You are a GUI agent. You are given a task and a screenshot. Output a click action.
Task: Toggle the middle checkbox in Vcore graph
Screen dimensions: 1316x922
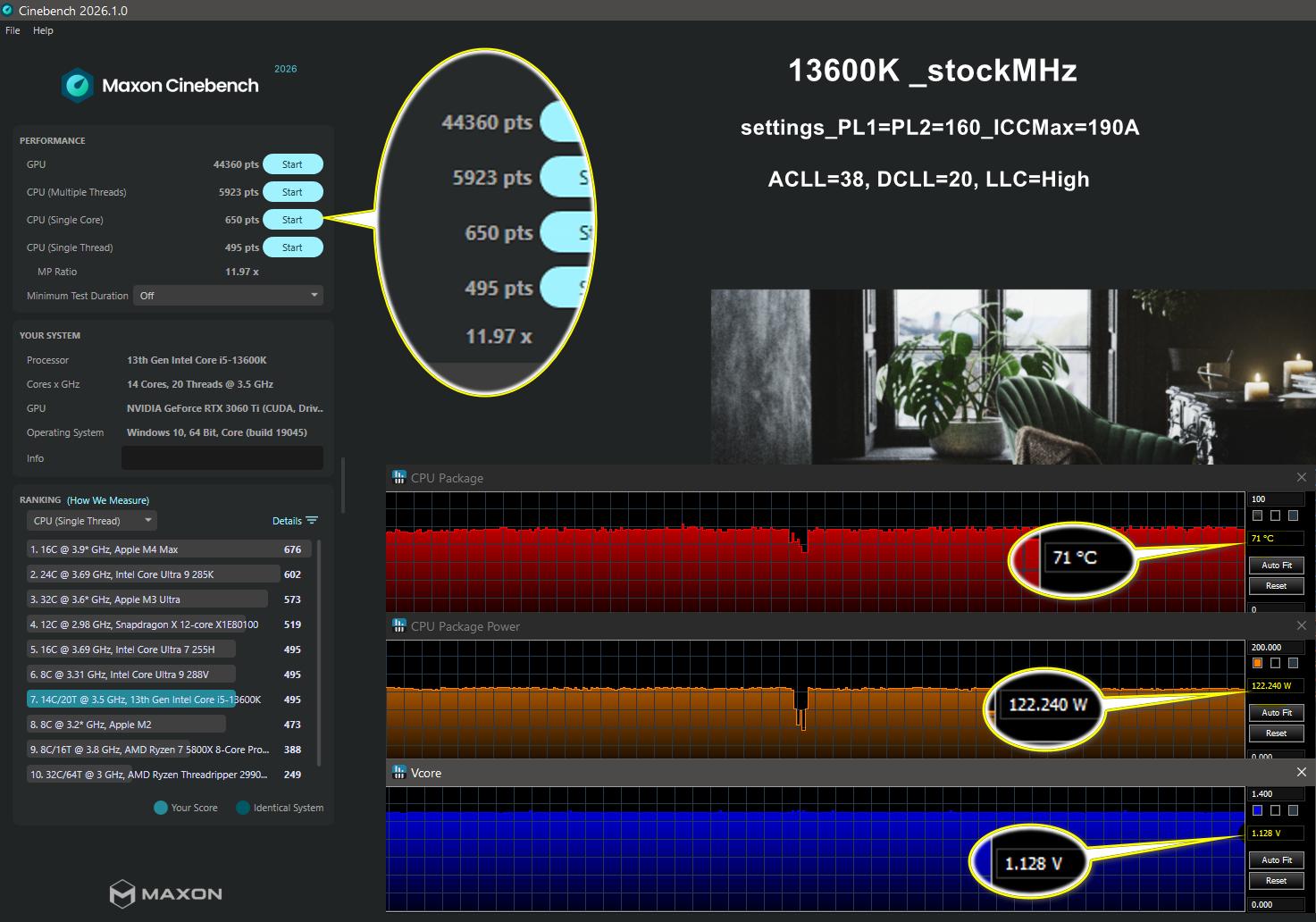click(x=1275, y=810)
